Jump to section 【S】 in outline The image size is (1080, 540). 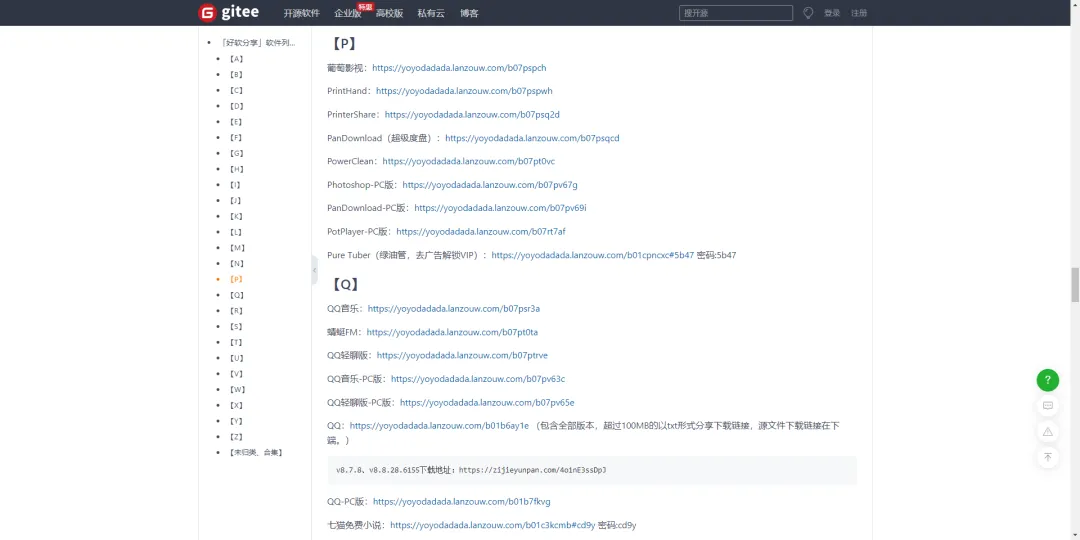(236, 326)
